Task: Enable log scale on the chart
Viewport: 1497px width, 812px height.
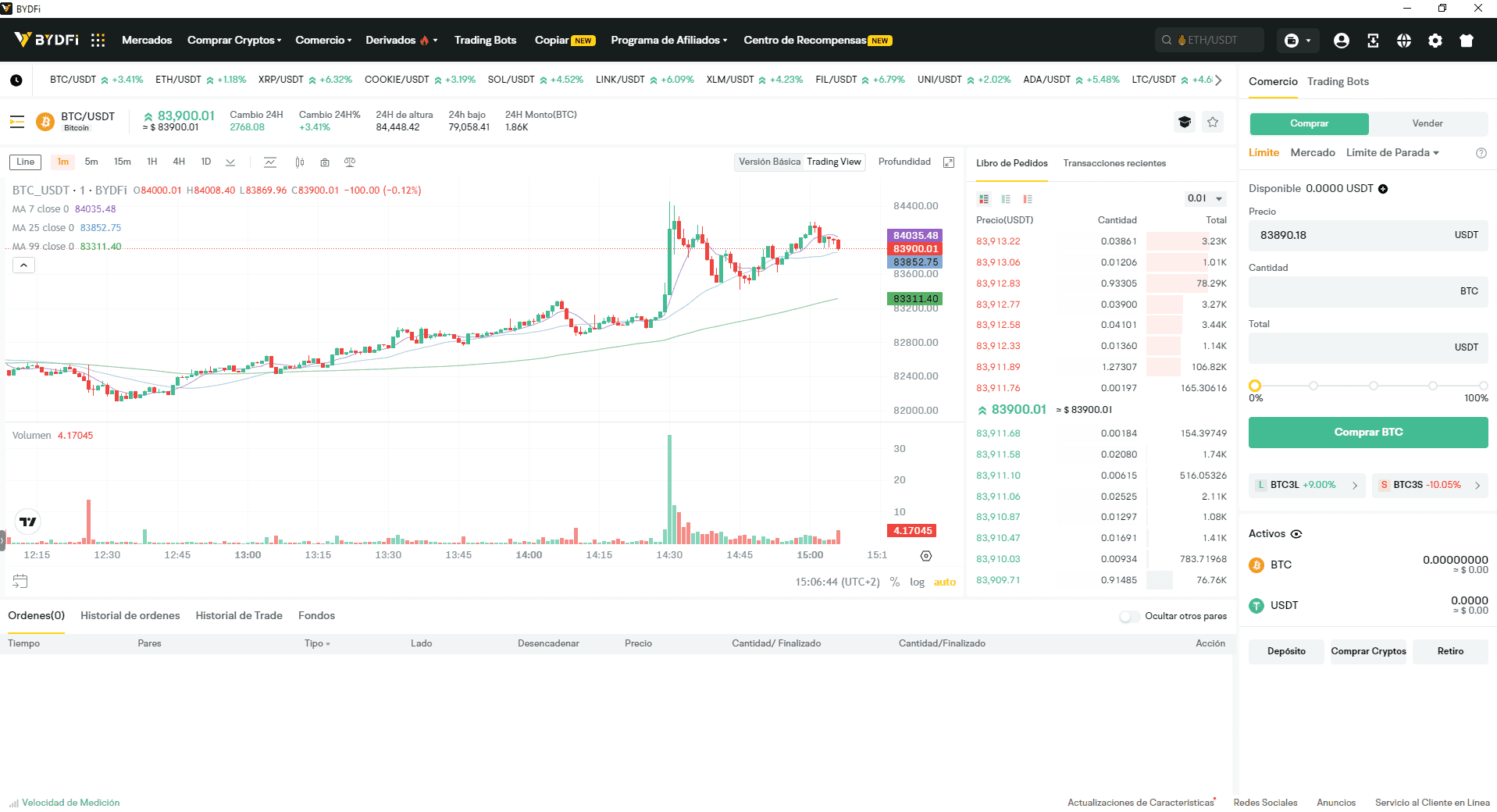Action: coord(917,582)
